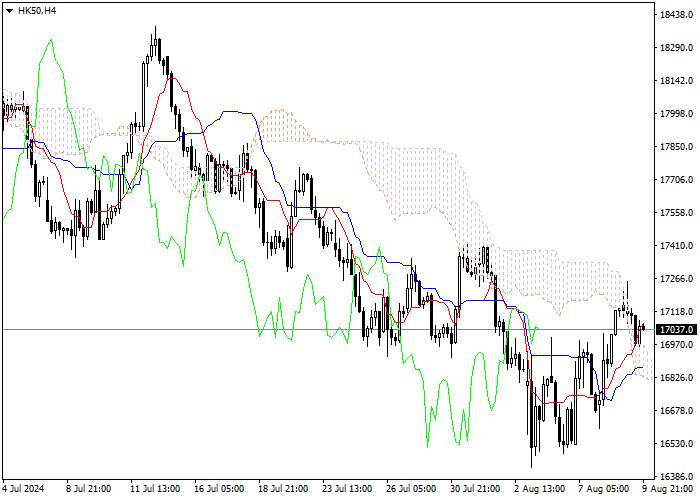The image size is (700, 500).
Task: Click the 8 Jul 21:00 time label
Action: click(x=88, y=489)
